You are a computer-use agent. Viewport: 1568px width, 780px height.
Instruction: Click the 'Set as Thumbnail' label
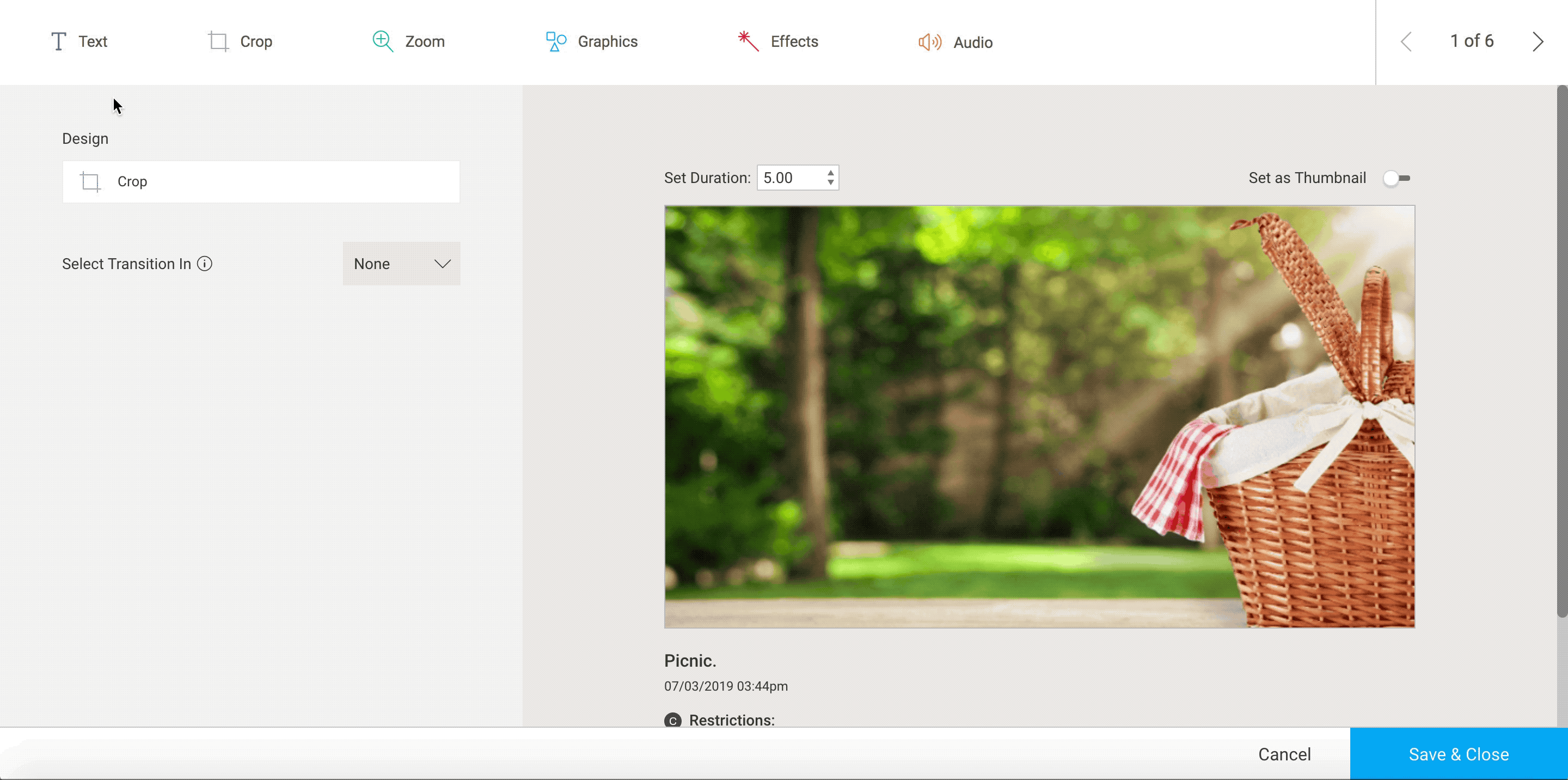pyautogui.click(x=1307, y=178)
